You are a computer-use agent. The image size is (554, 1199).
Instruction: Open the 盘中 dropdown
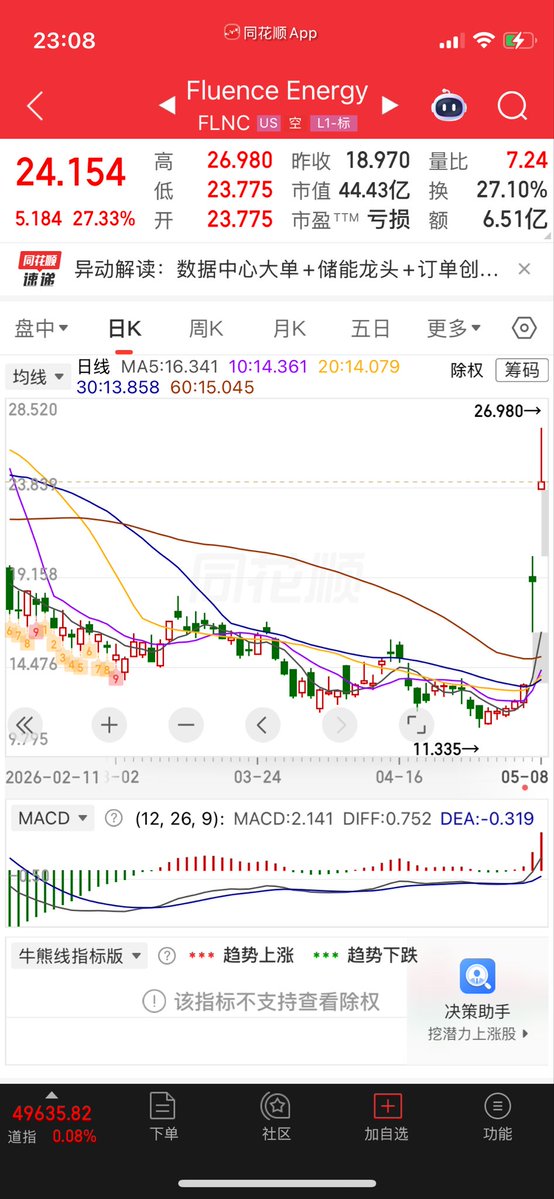[41, 329]
